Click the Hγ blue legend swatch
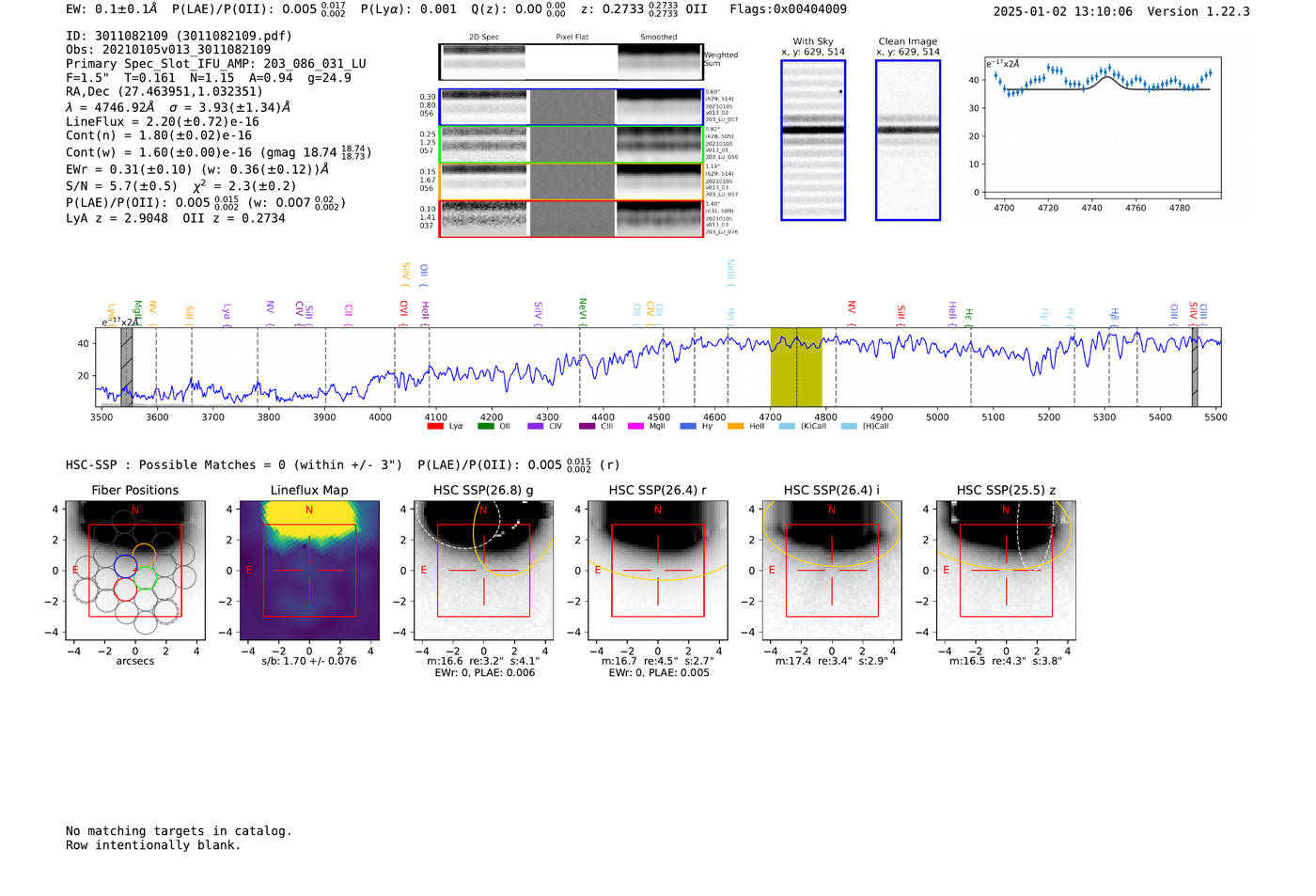 click(x=688, y=426)
